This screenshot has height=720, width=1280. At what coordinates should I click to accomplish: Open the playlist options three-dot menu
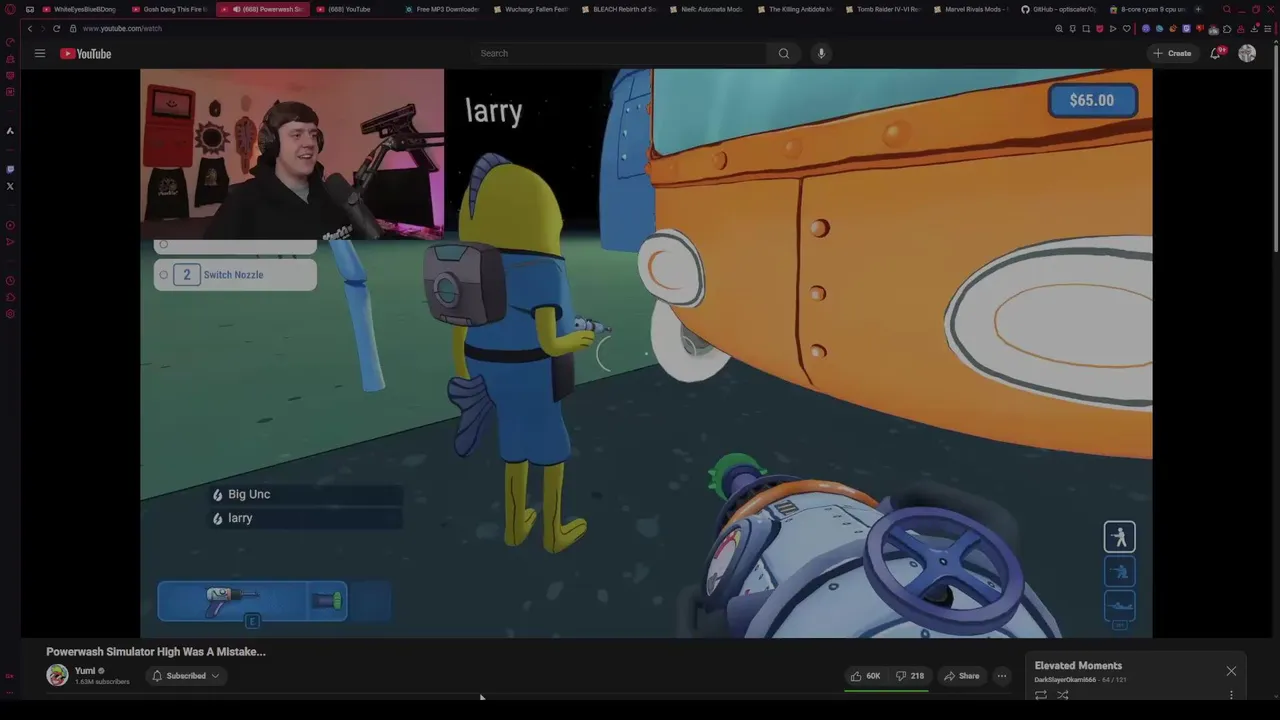point(1231,695)
